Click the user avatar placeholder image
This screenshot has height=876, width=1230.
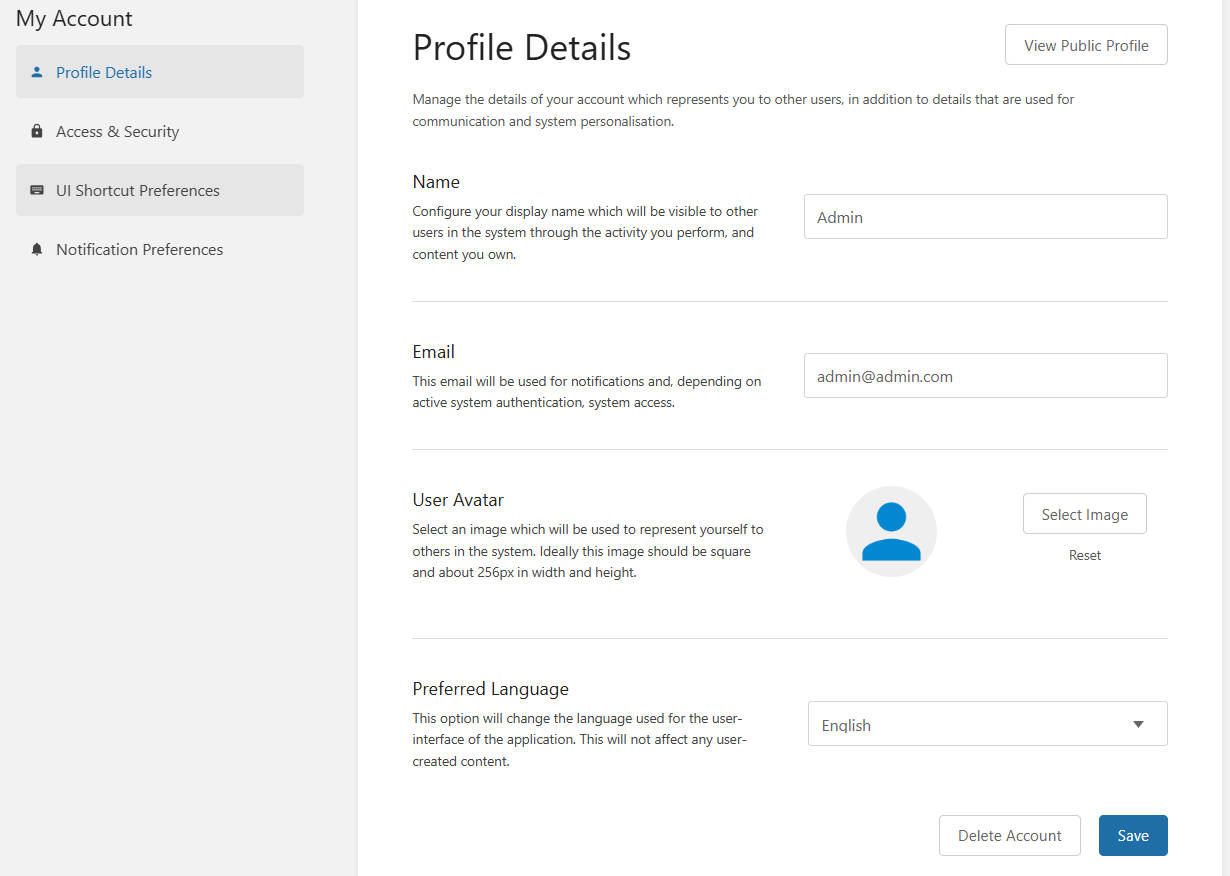(x=891, y=532)
